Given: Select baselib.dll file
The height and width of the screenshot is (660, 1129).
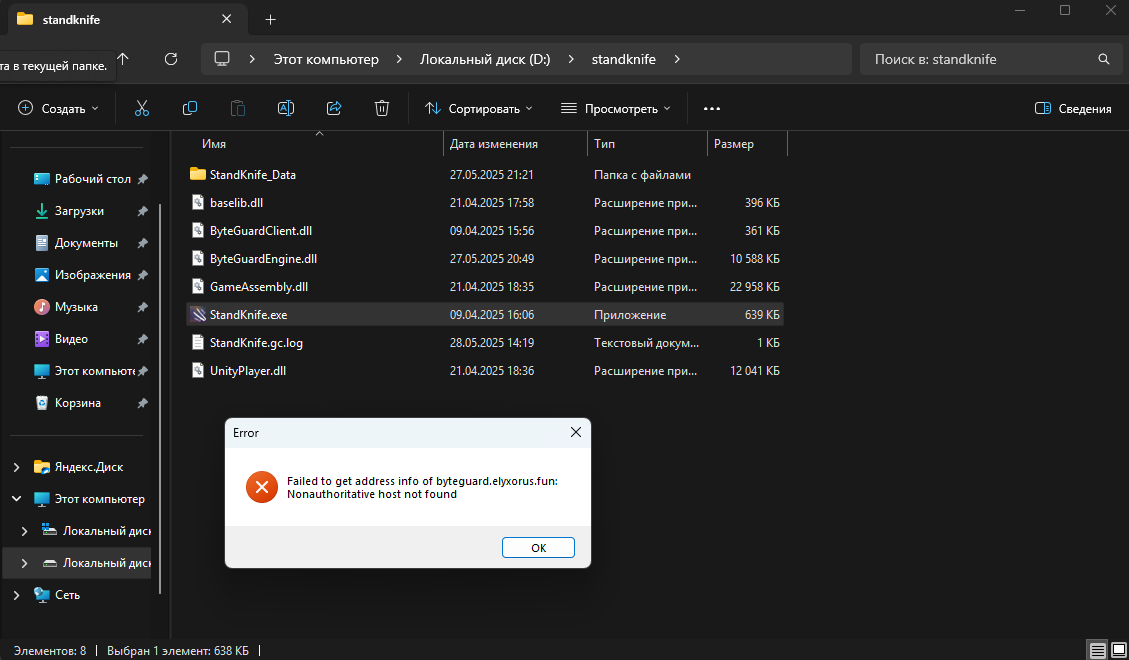Looking at the screenshot, I should (485, 203).
